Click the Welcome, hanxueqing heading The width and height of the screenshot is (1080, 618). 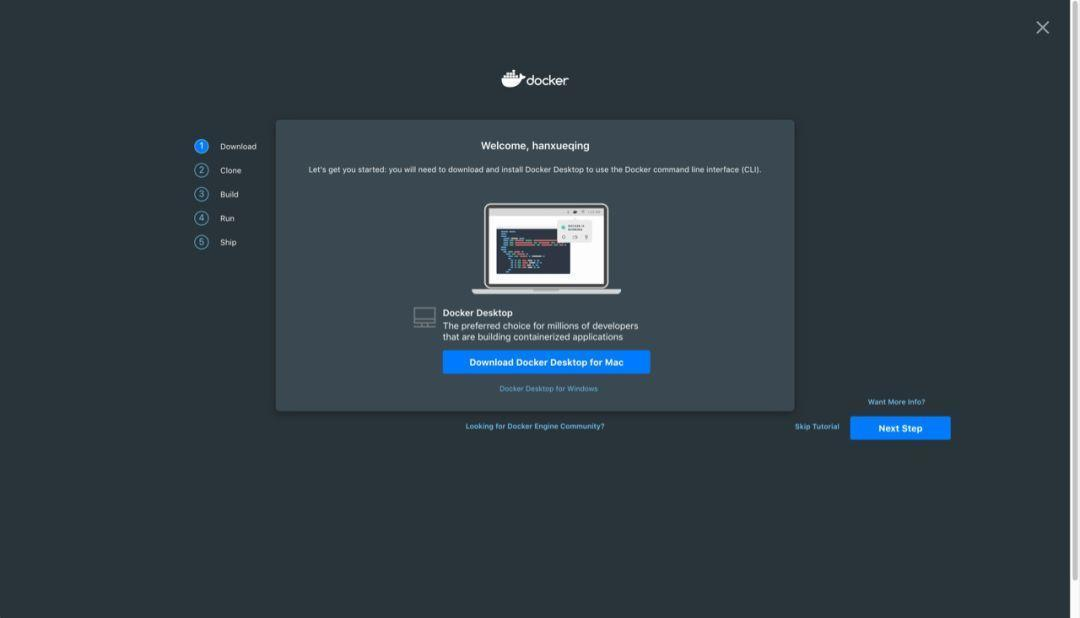pyautogui.click(x=535, y=146)
